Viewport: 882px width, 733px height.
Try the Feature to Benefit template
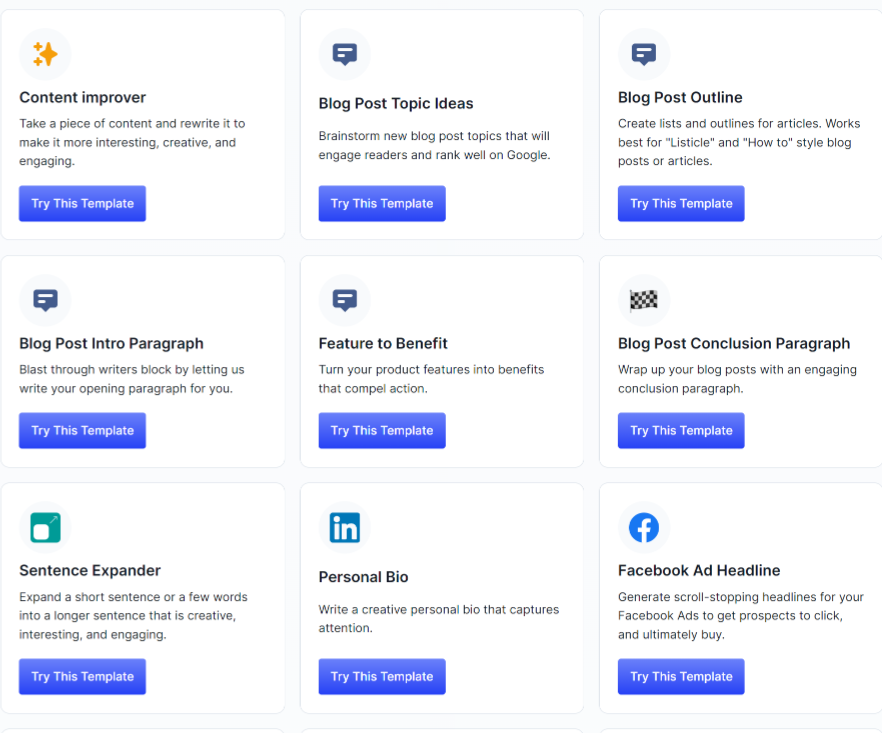click(382, 430)
